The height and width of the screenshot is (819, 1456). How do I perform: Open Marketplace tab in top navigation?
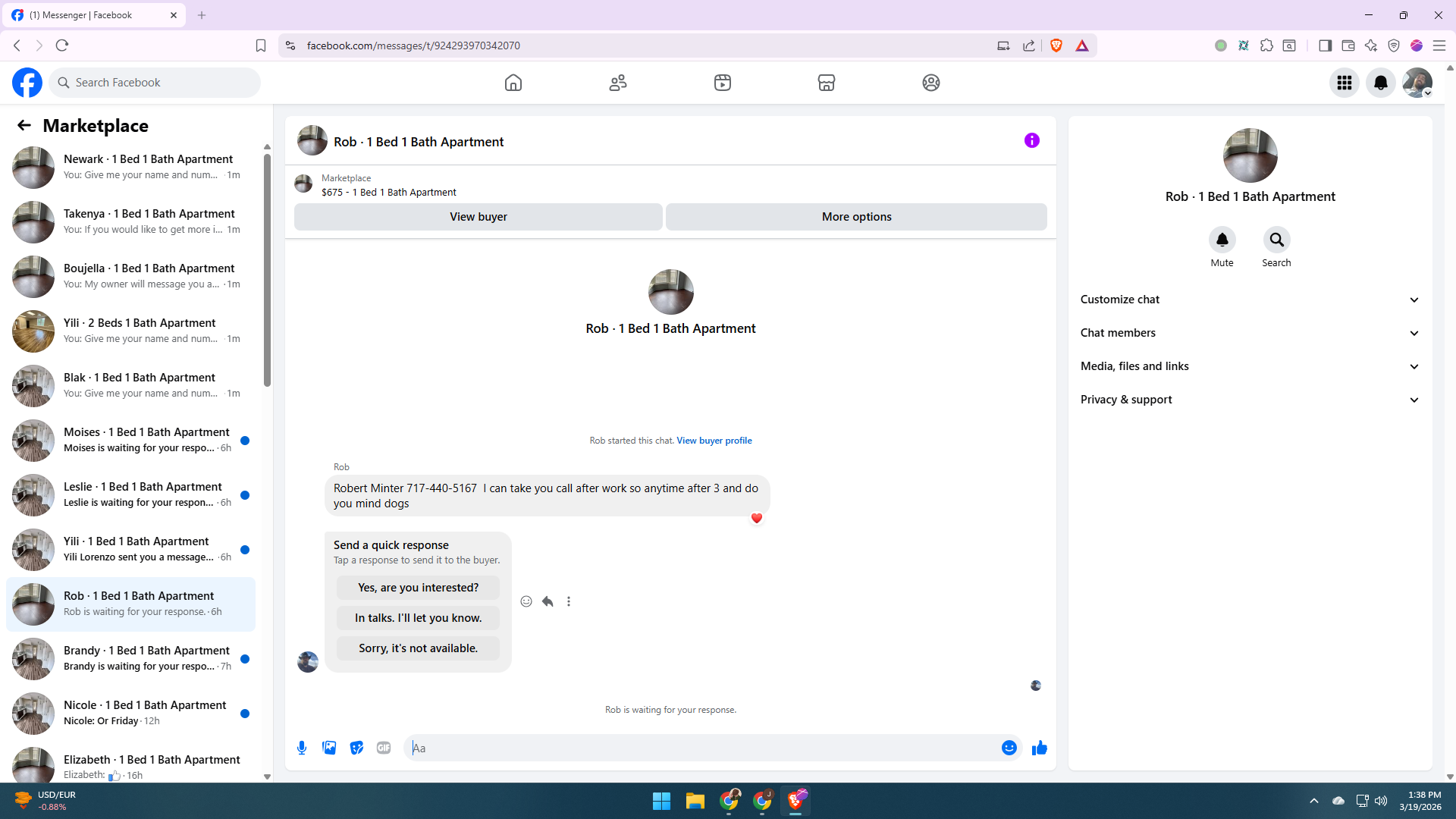[x=826, y=83]
